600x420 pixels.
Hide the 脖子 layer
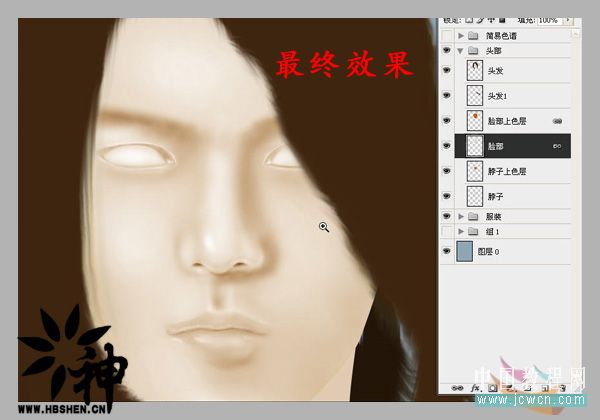tap(446, 196)
